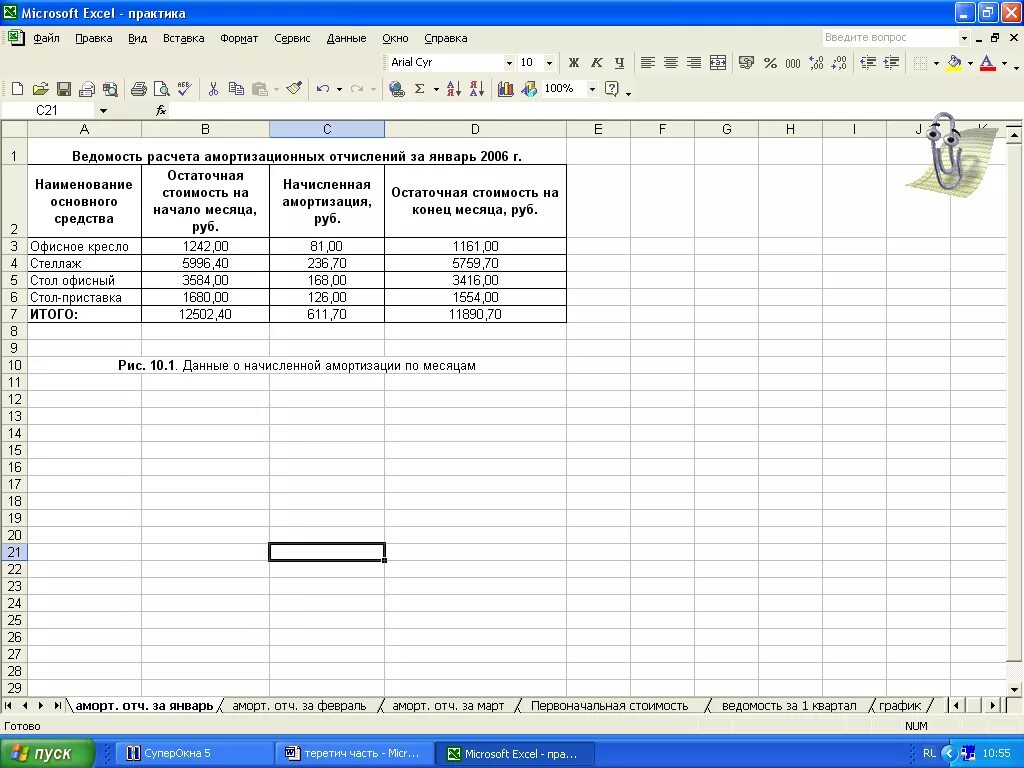Switch to sheet ведомость за 1 квартал

coord(789,706)
